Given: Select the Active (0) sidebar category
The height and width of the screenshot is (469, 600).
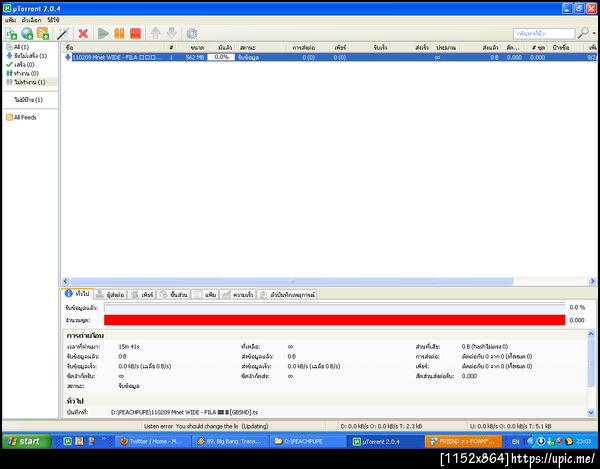Looking at the screenshot, I should (22, 73).
